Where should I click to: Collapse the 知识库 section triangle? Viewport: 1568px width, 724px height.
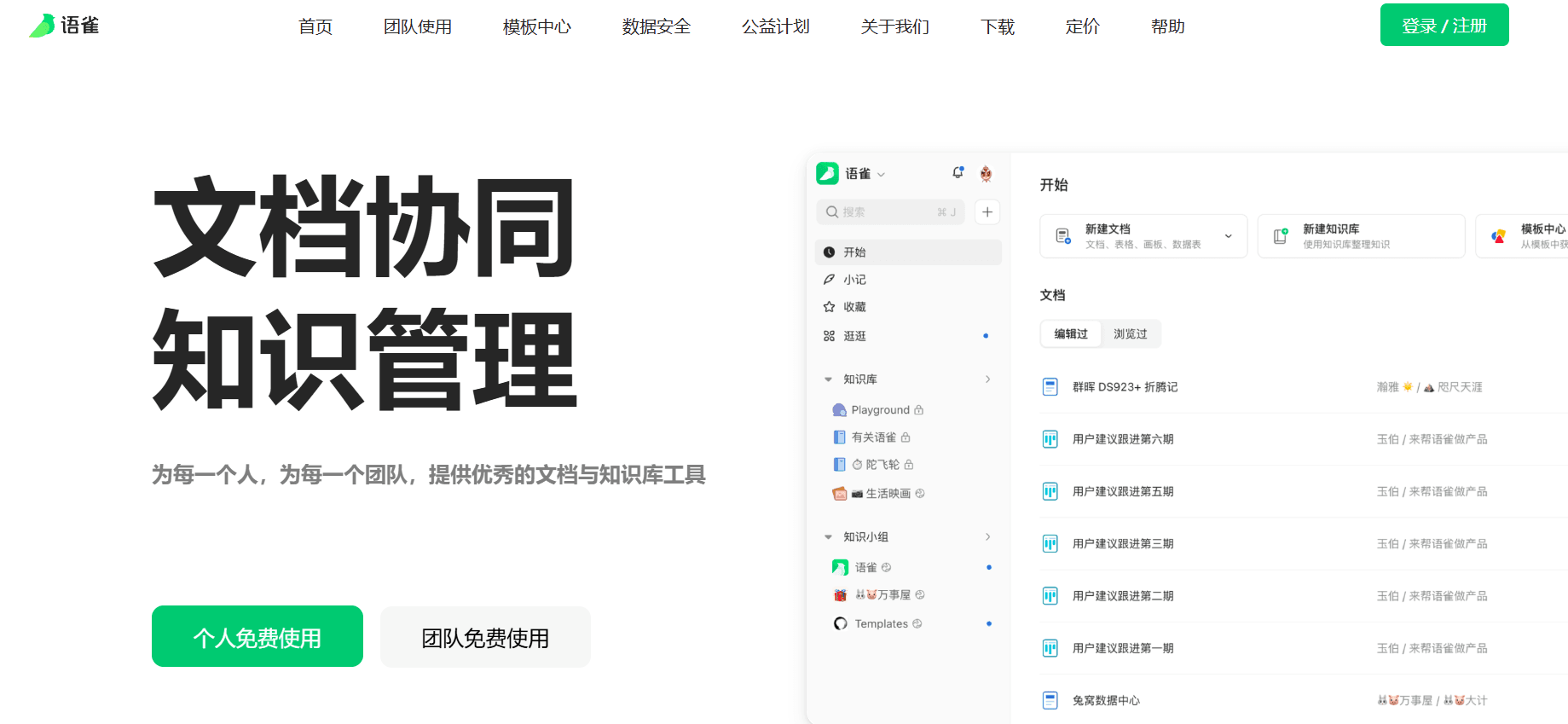pyautogui.click(x=828, y=379)
